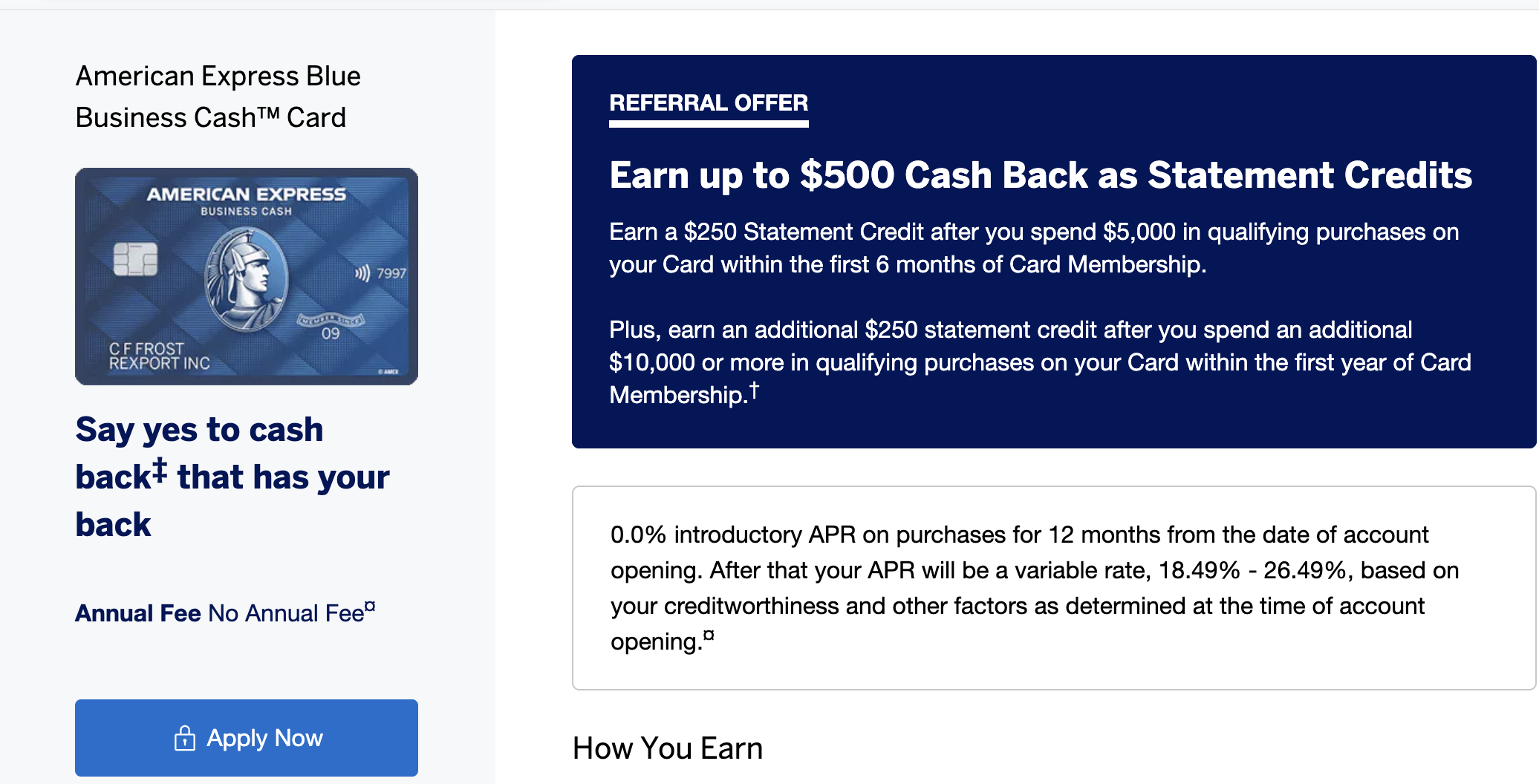Click the $250 Statement Credit paragraph
Image resolution: width=1539 pixels, height=784 pixels.
(x=1034, y=248)
